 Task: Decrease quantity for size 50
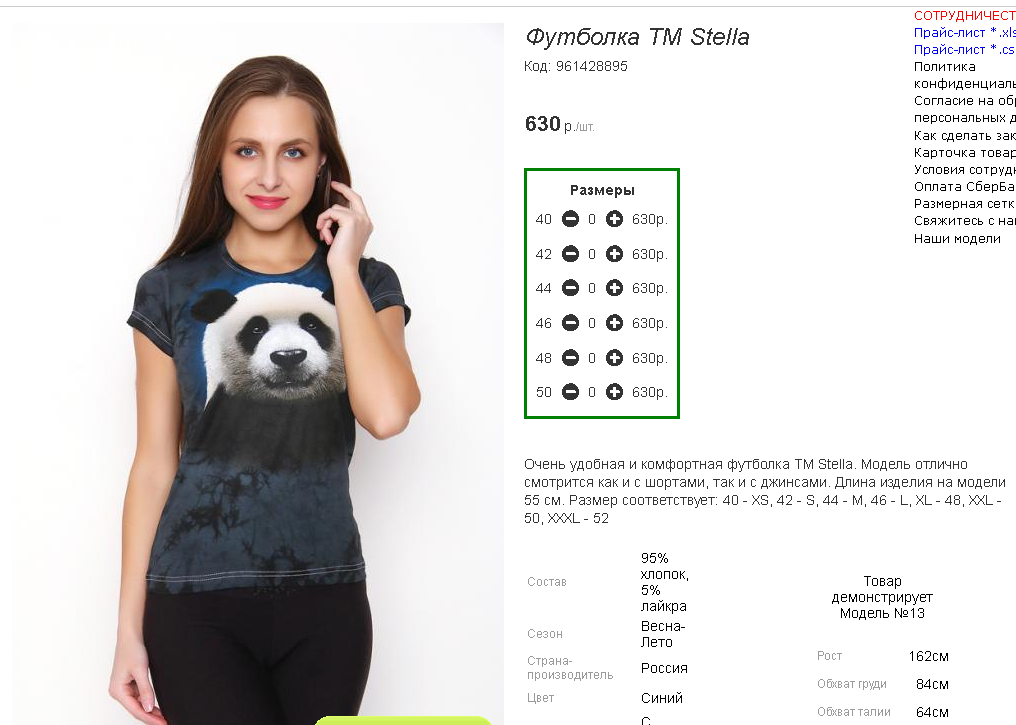coord(570,392)
